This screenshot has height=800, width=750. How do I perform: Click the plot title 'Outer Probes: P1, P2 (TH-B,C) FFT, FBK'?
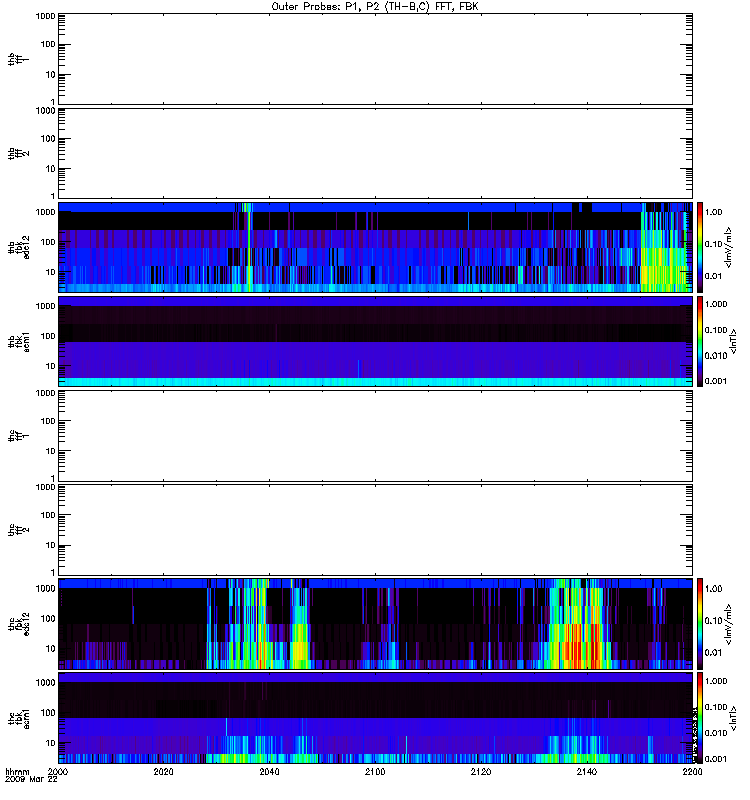click(375, 7)
